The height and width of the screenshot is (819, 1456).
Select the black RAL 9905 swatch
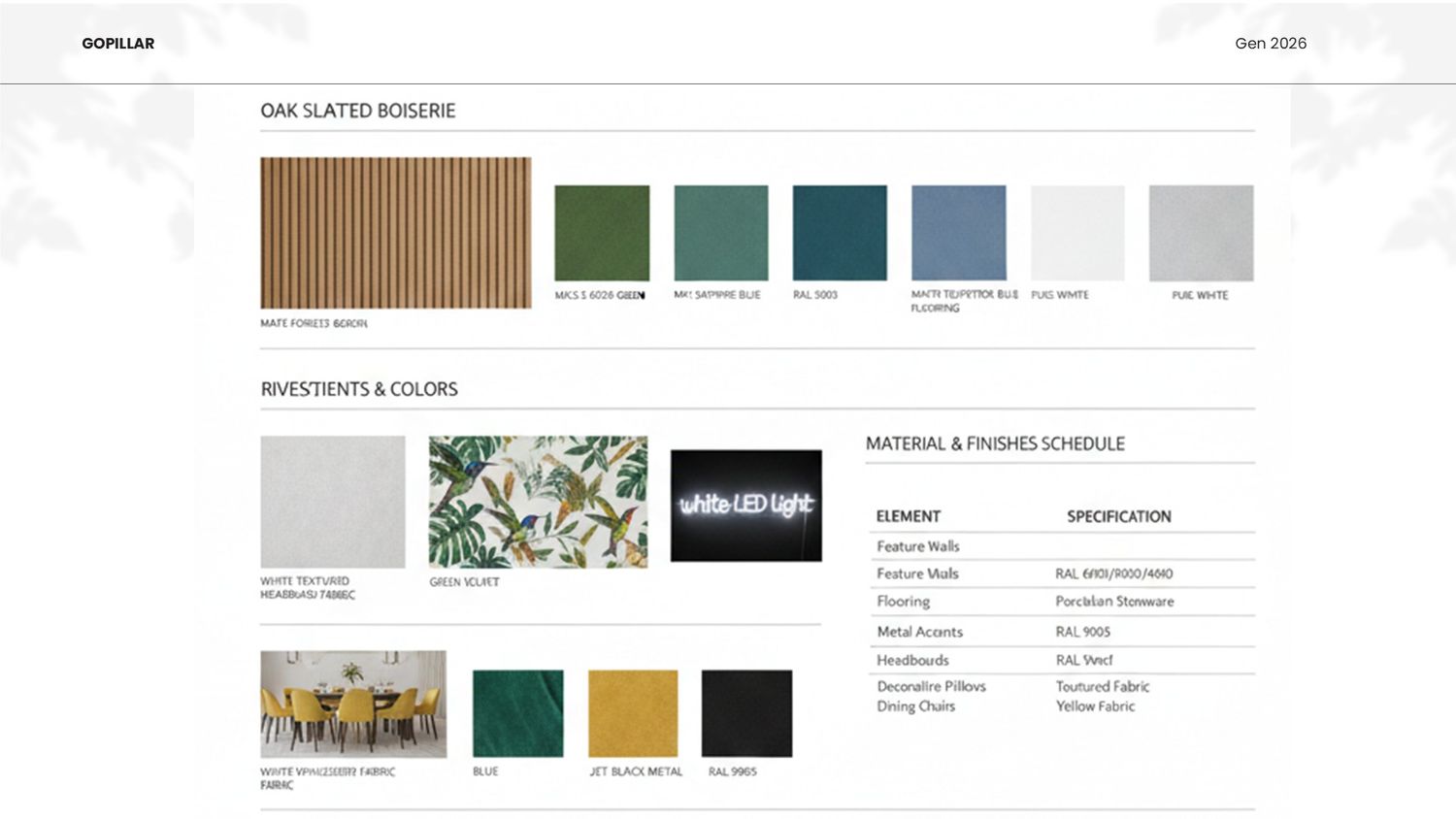pos(746,713)
